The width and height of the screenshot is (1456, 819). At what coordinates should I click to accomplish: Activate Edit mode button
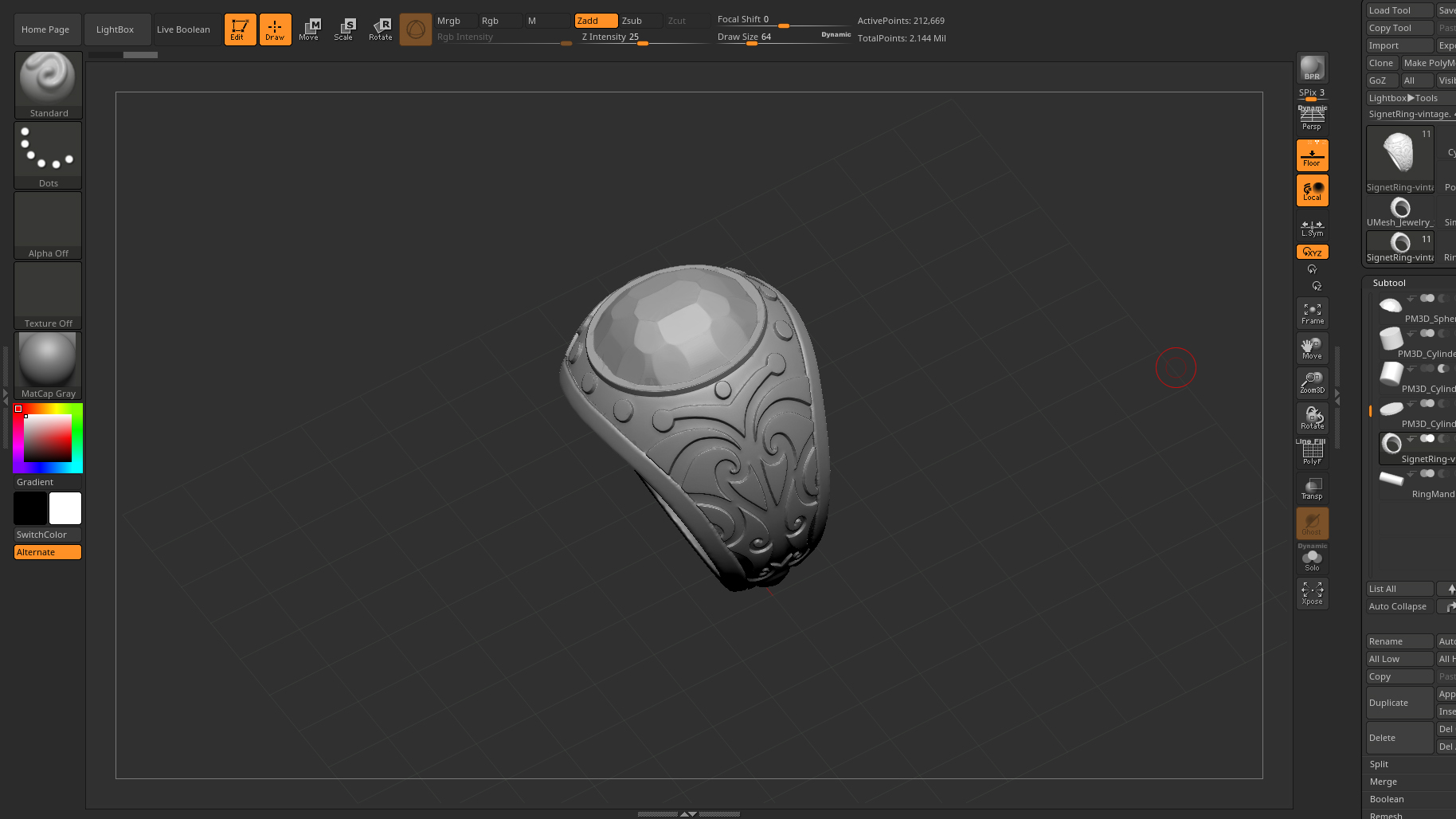[240, 29]
